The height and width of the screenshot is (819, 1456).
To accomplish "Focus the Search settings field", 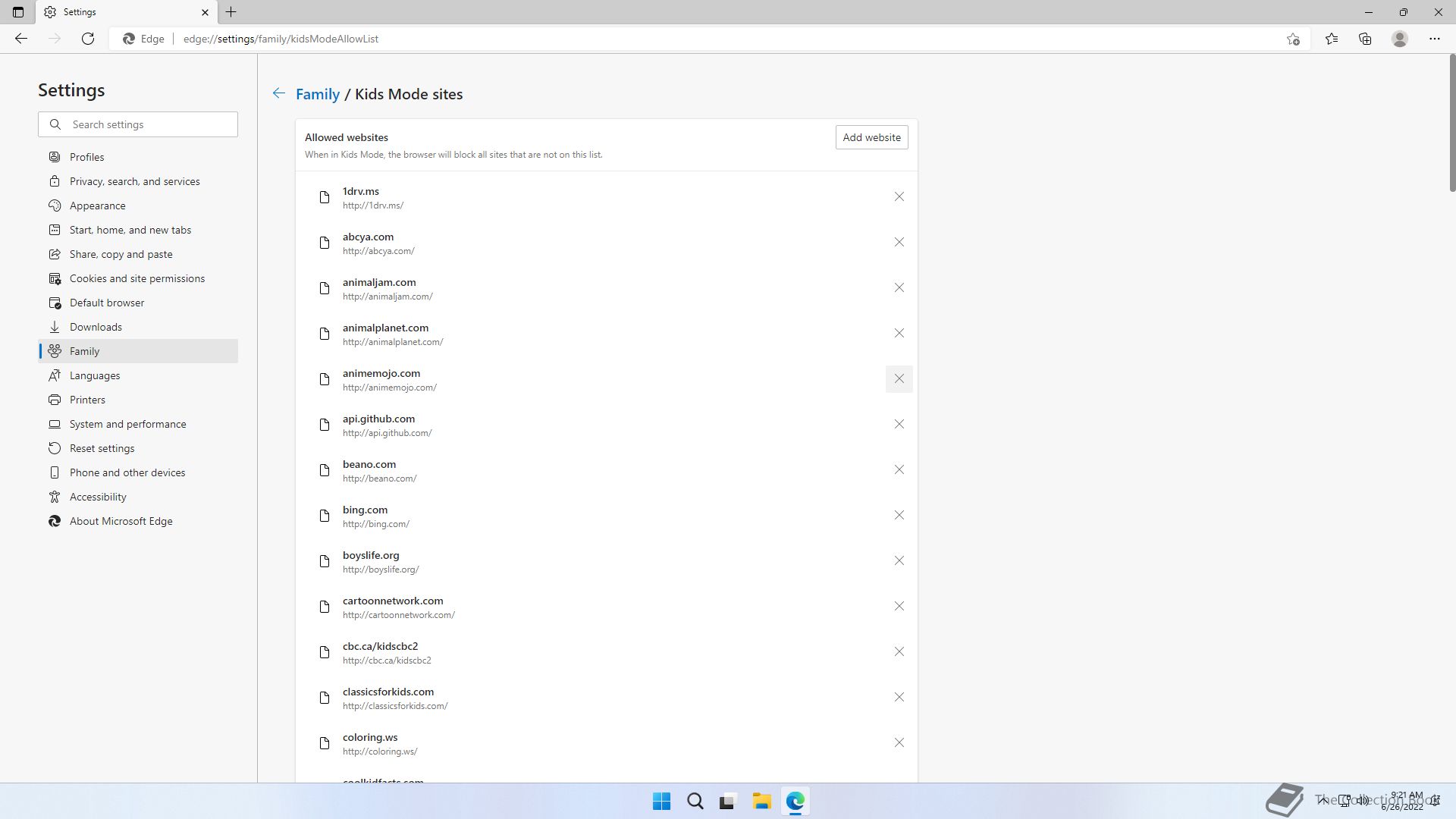I will [138, 124].
